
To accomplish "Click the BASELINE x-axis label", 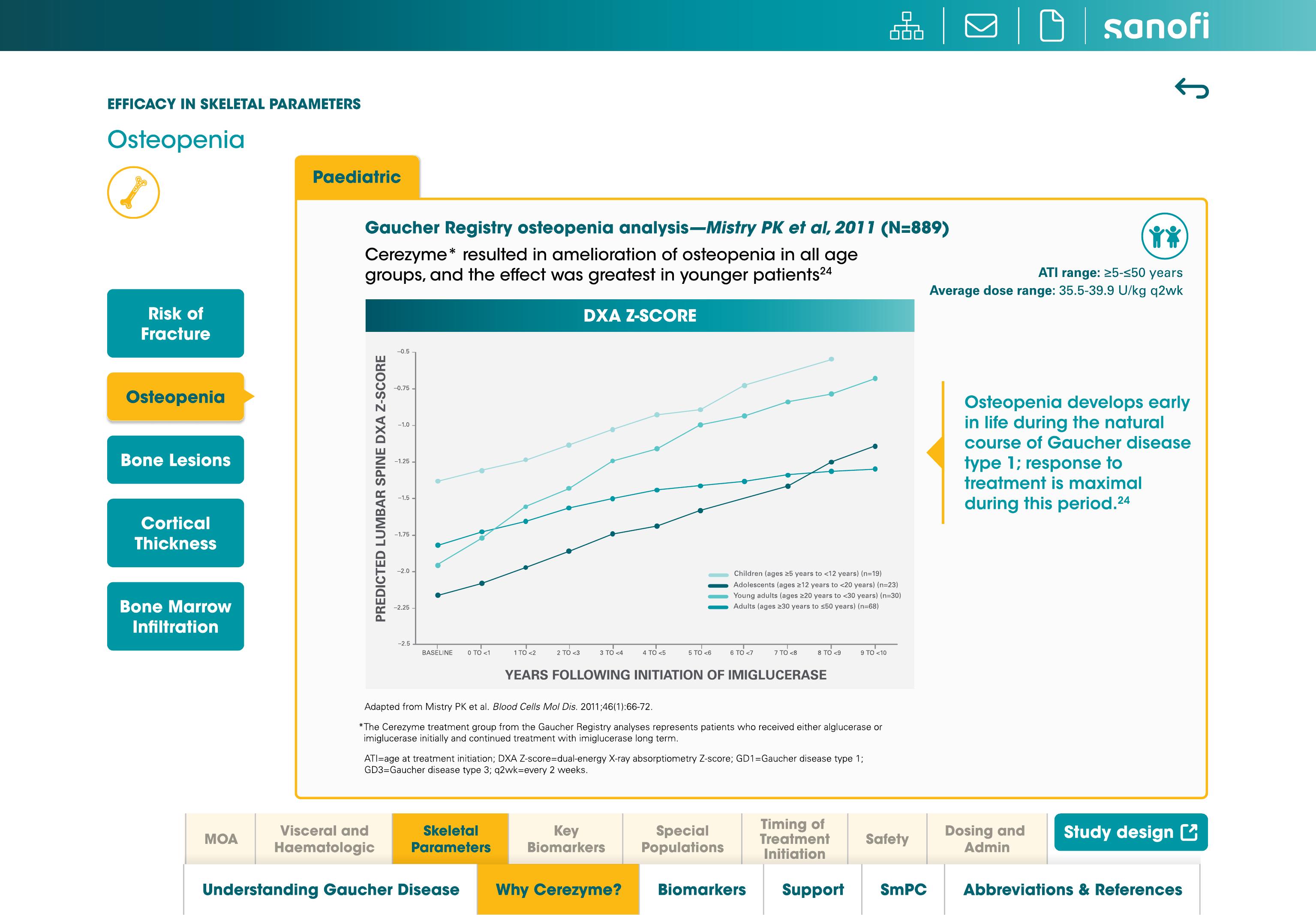I will pos(437,653).
